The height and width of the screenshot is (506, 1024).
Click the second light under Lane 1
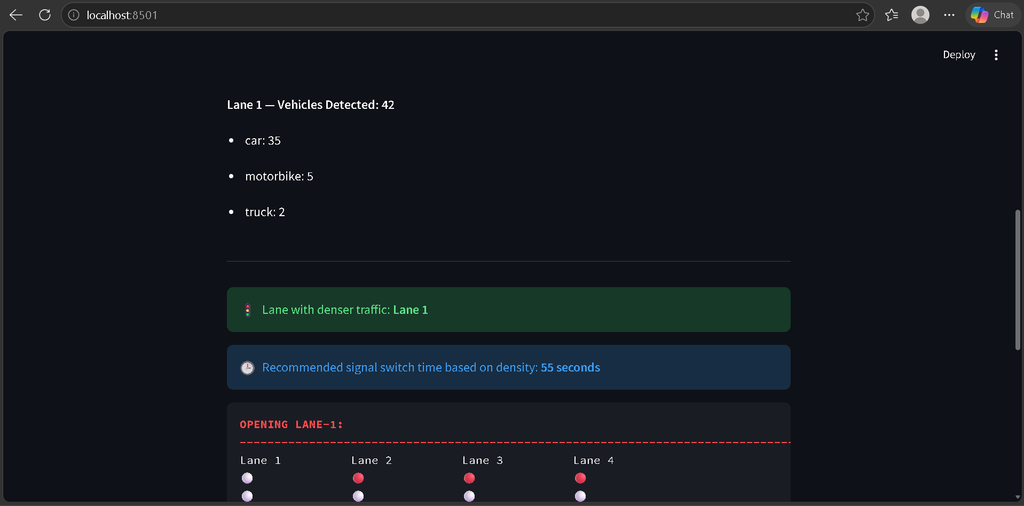coord(247,496)
